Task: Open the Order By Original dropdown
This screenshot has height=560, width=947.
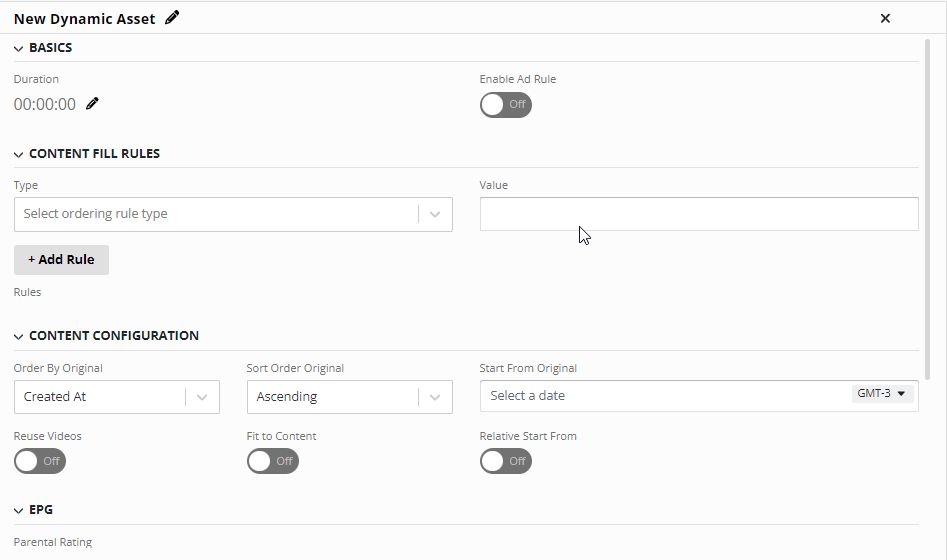Action: coord(117,397)
